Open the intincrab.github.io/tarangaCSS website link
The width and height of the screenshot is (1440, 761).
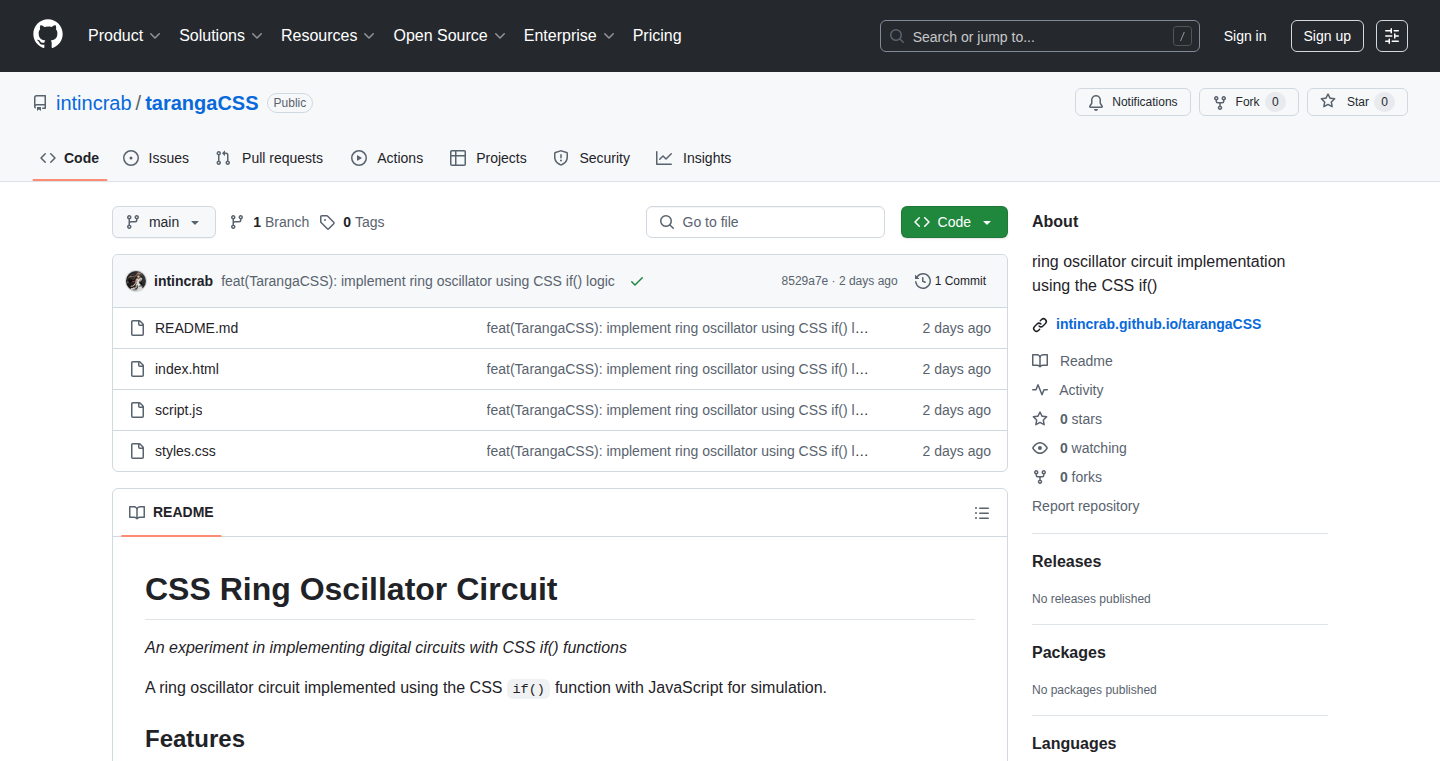(1158, 324)
